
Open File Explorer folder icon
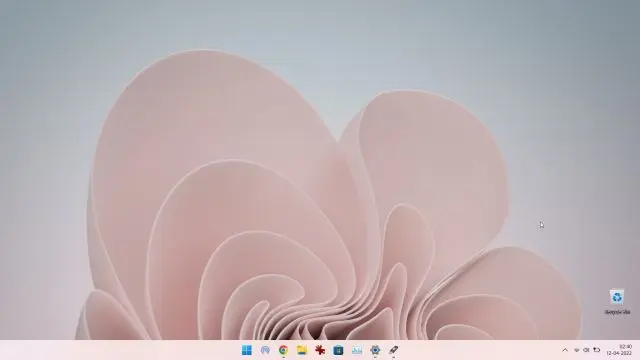point(302,350)
